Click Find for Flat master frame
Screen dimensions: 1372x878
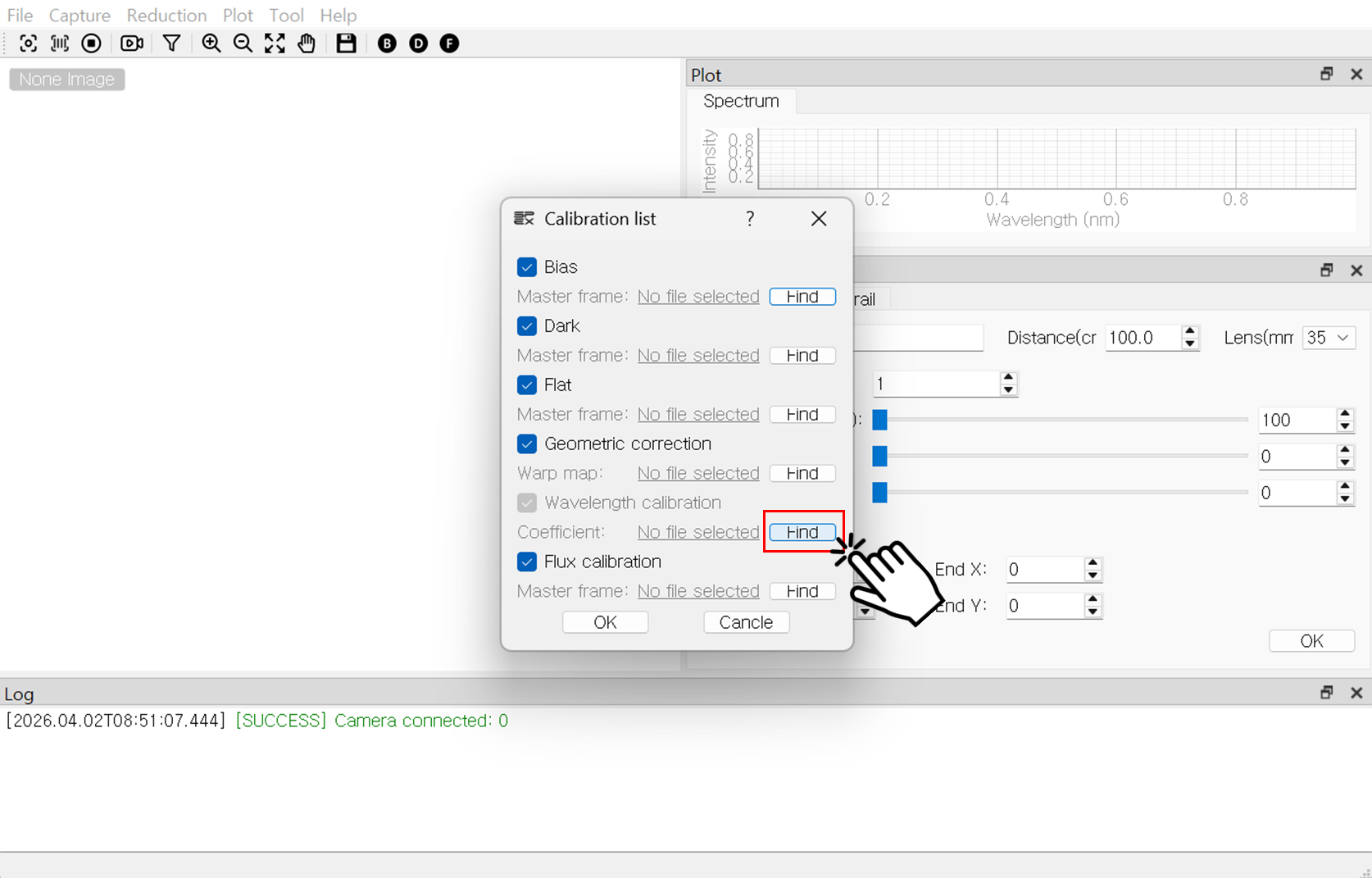coord(802,415)
